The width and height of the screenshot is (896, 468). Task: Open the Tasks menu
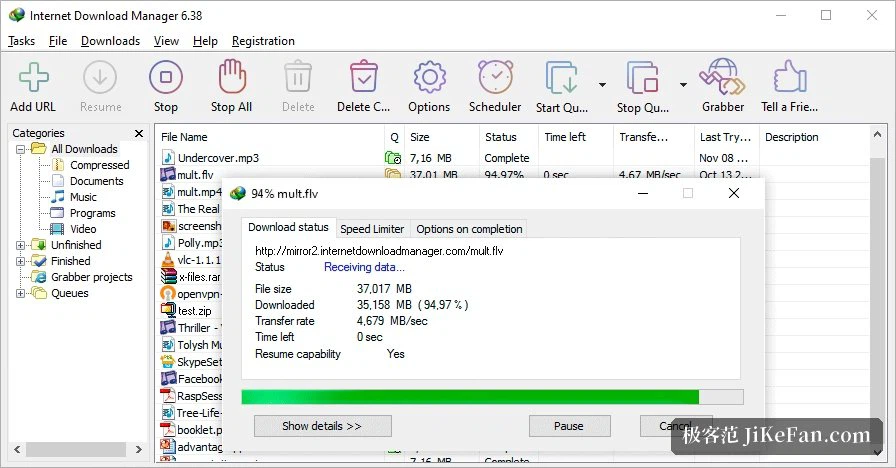pos(22,41)
